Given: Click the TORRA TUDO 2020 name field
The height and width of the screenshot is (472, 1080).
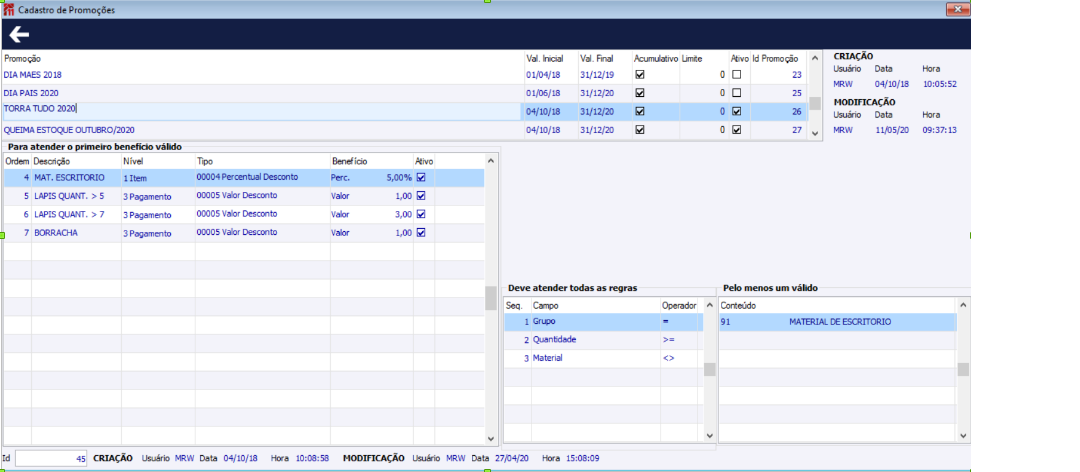Looking at the screenshot, I should pyautogui.click(x=262, y=111).
